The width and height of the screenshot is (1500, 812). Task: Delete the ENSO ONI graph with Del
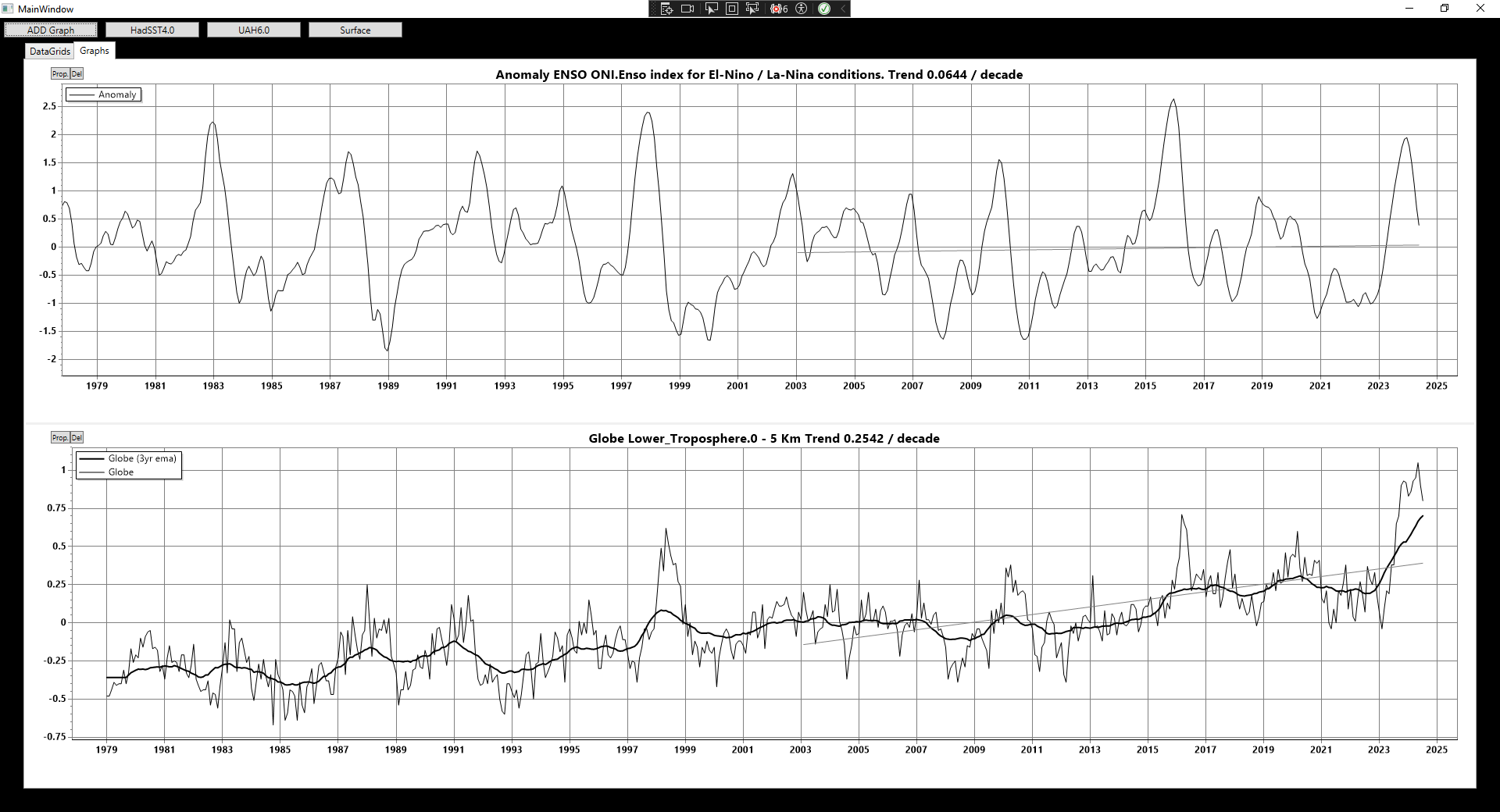click(77, 73)
